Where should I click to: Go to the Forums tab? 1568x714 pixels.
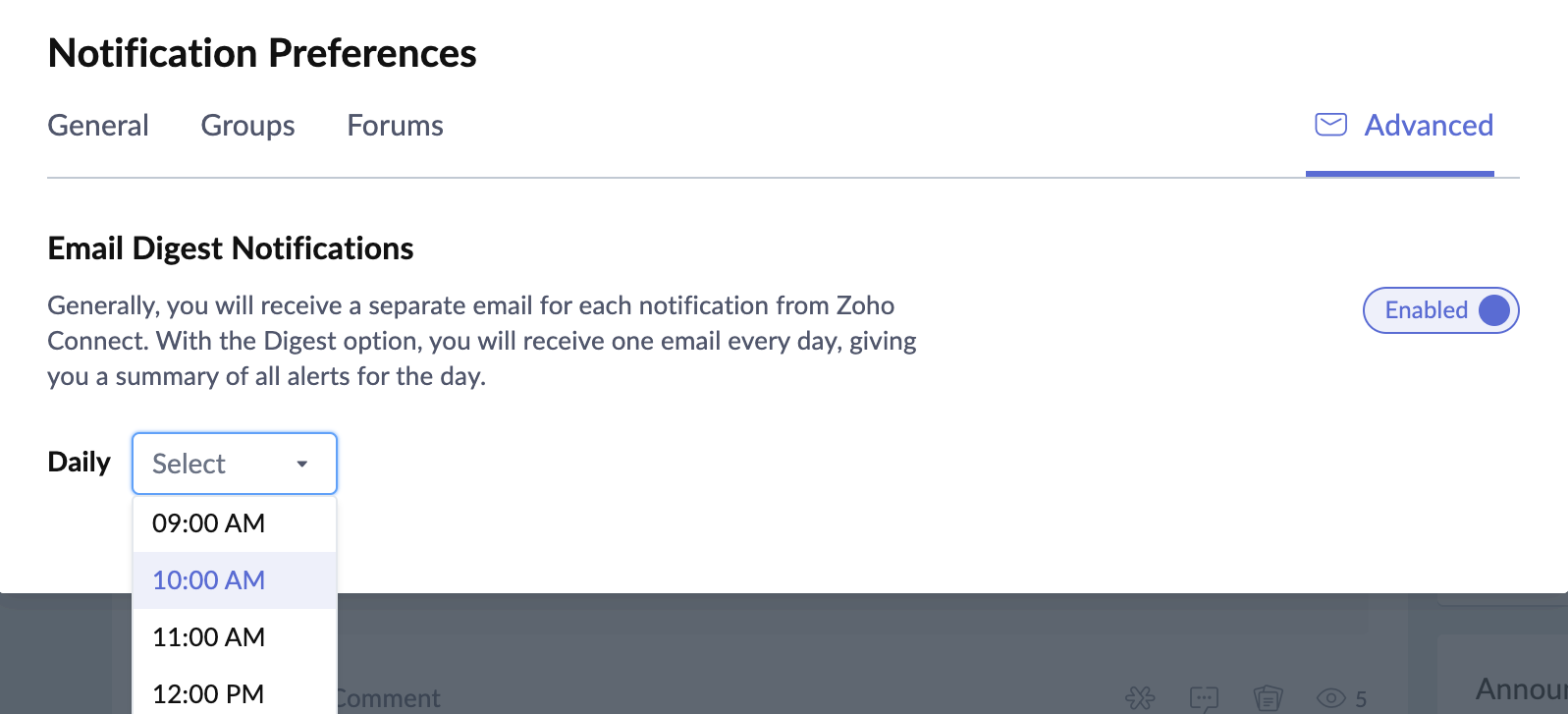tap(395, 126)
